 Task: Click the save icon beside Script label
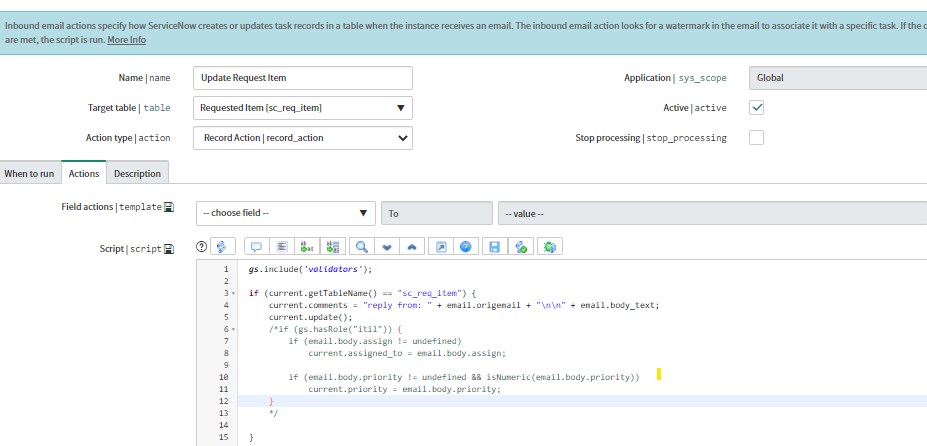[168, 249]
